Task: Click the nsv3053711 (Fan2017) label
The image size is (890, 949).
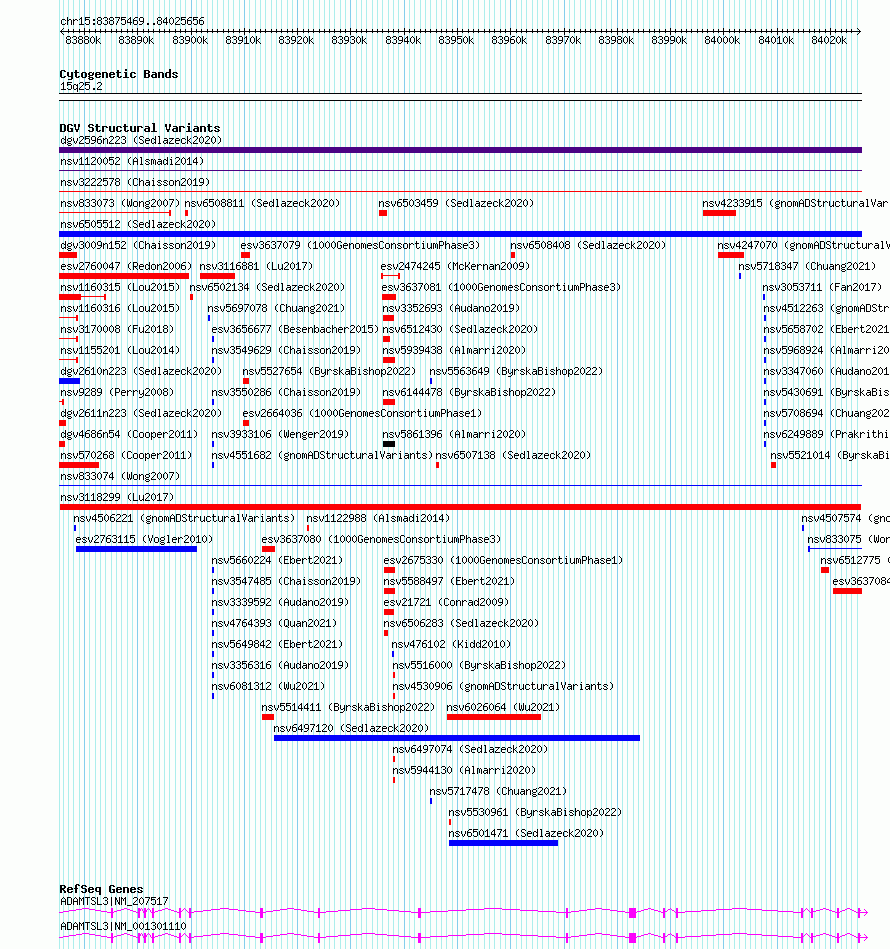Action: click(x=822, y=287)
